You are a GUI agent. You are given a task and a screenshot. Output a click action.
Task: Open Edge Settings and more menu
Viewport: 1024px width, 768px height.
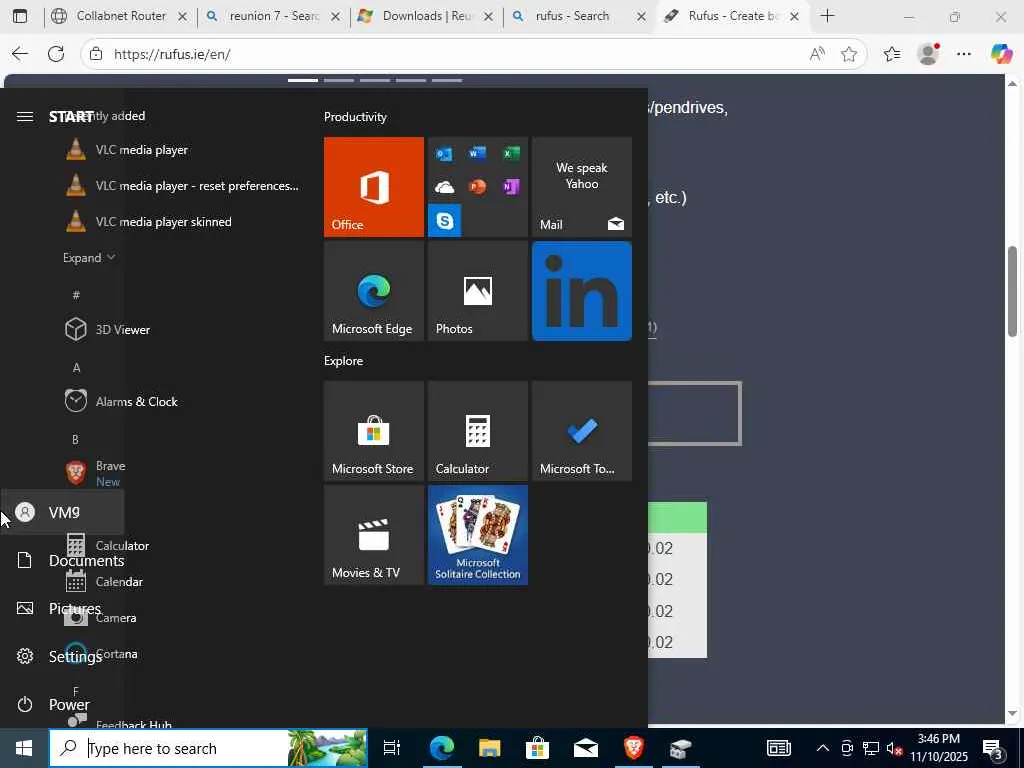(x=964, y=54)
